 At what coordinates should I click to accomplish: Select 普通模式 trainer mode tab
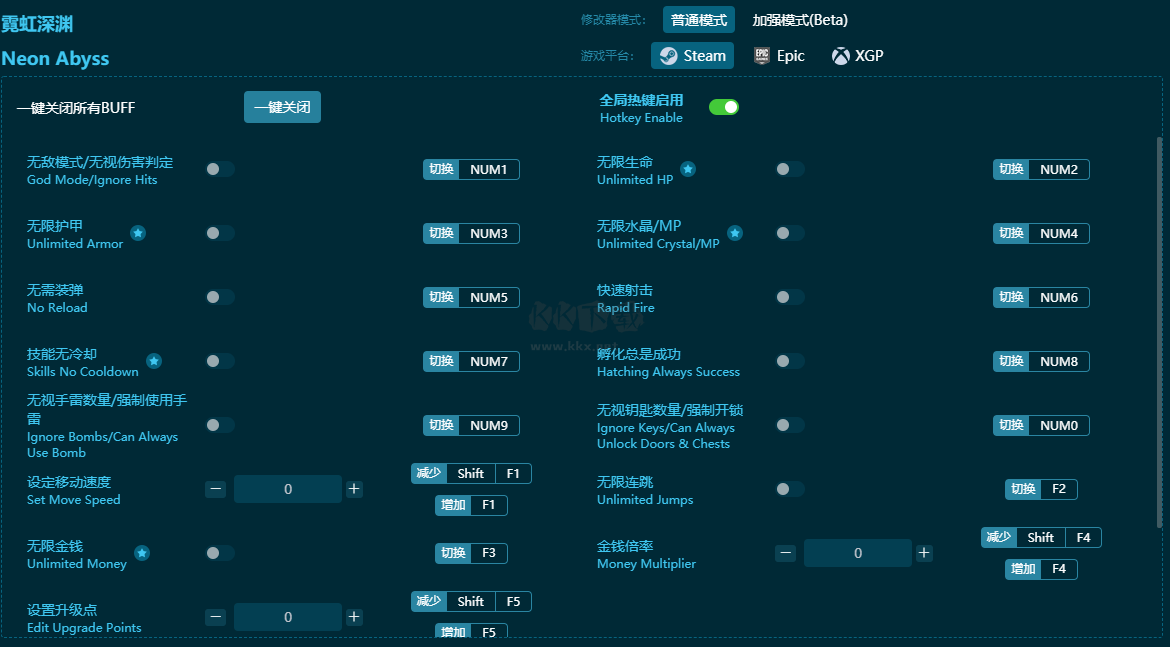point(698,20)
